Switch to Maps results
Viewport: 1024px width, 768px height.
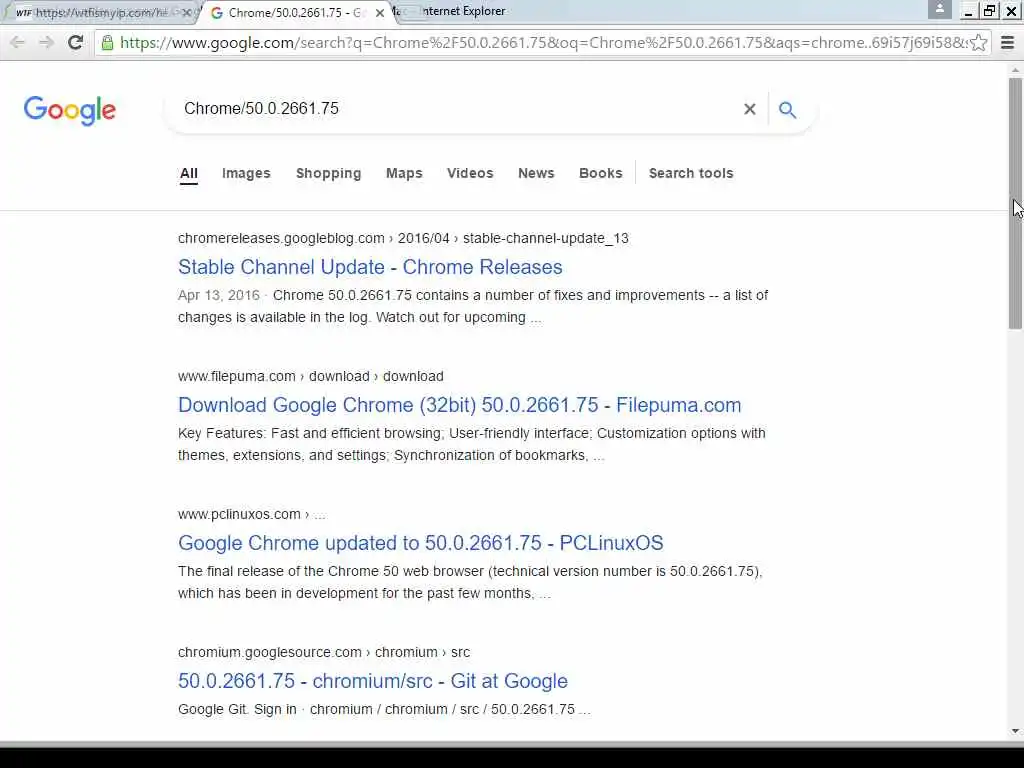pos(404,173)
